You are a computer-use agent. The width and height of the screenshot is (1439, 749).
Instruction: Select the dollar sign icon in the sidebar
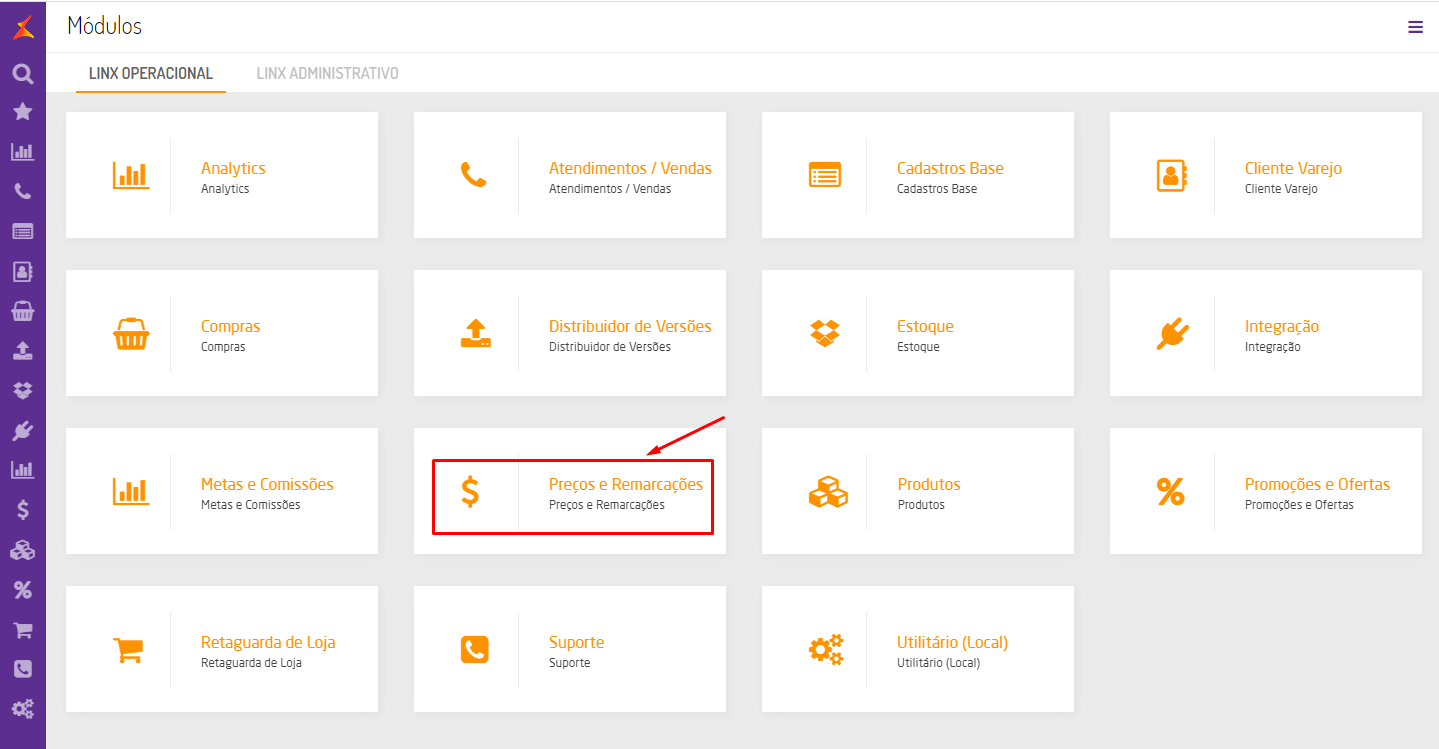(x=22, y=509)
